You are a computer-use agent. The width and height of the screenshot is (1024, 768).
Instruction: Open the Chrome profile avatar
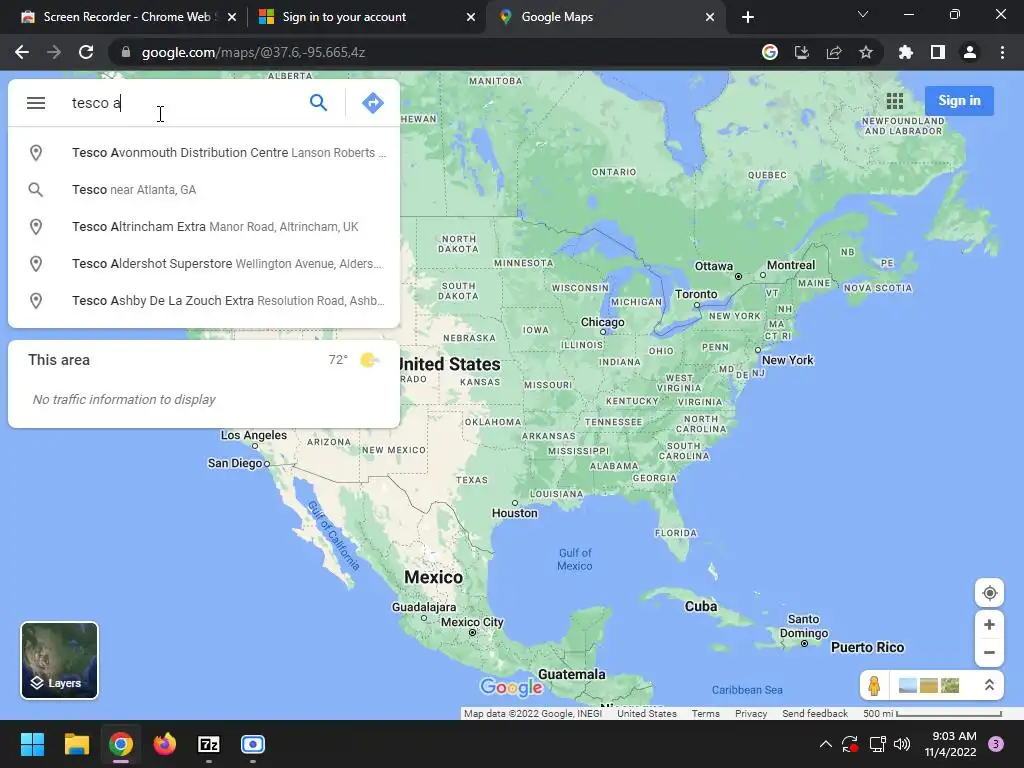(970, 52)
